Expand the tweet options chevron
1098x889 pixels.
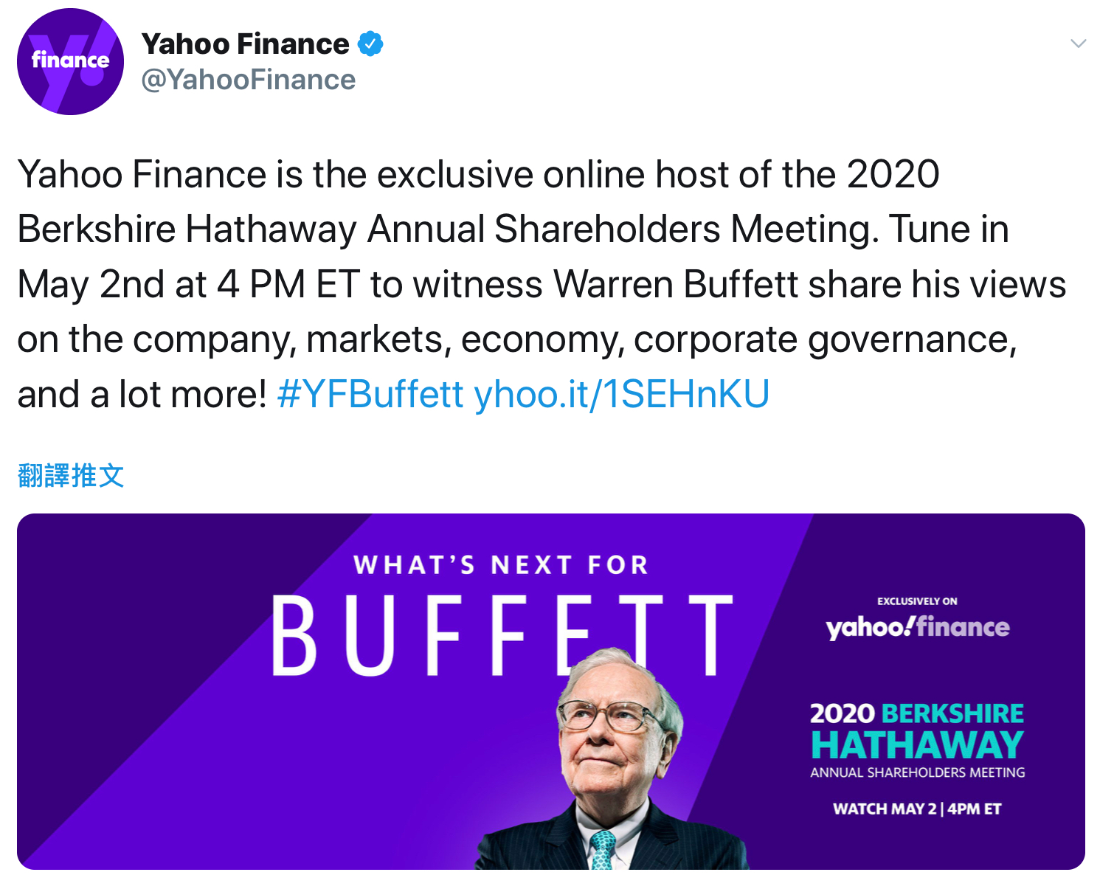(x=1078, y=43)
